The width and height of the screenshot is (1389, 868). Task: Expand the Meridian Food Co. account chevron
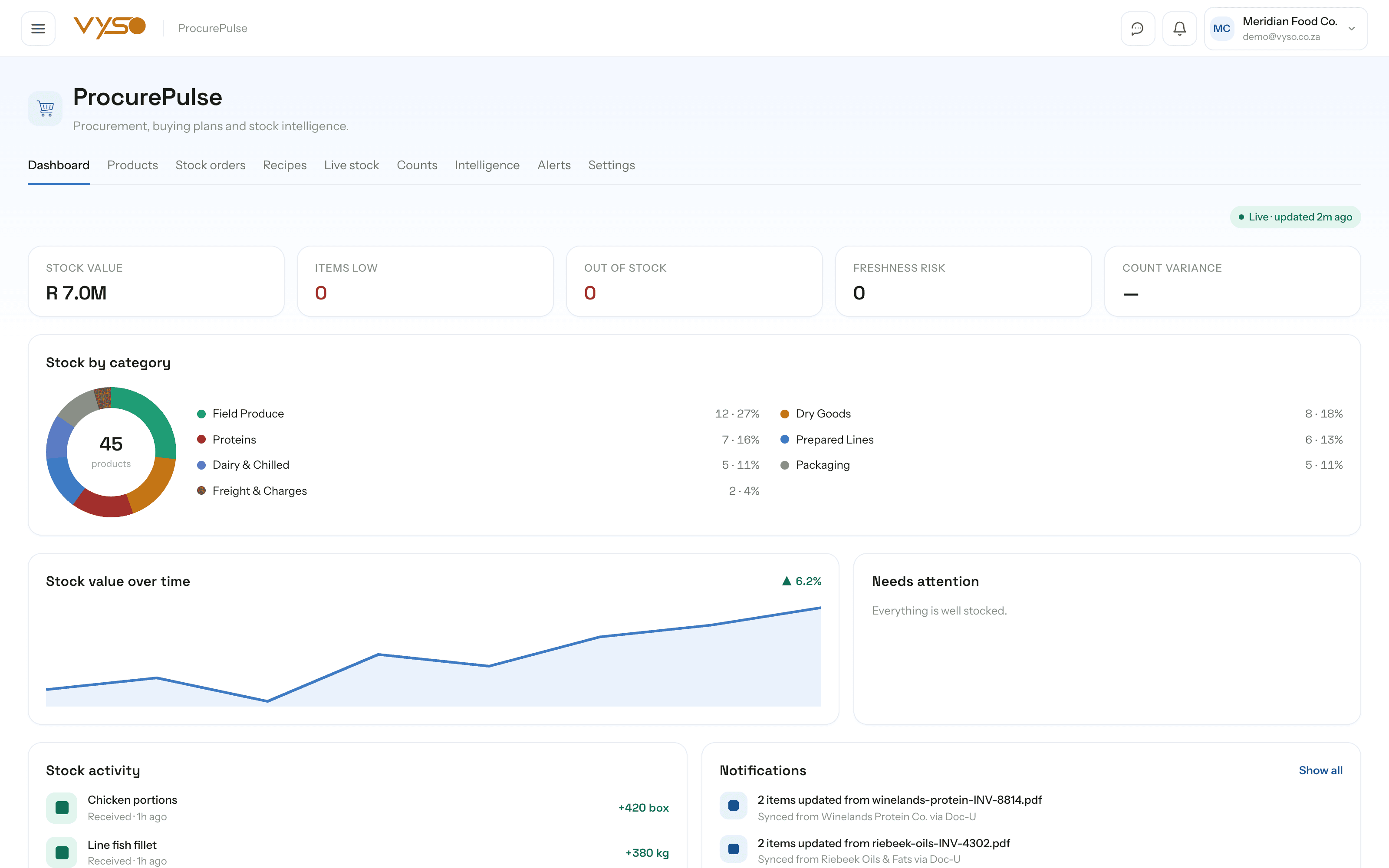coord(1352,29)
